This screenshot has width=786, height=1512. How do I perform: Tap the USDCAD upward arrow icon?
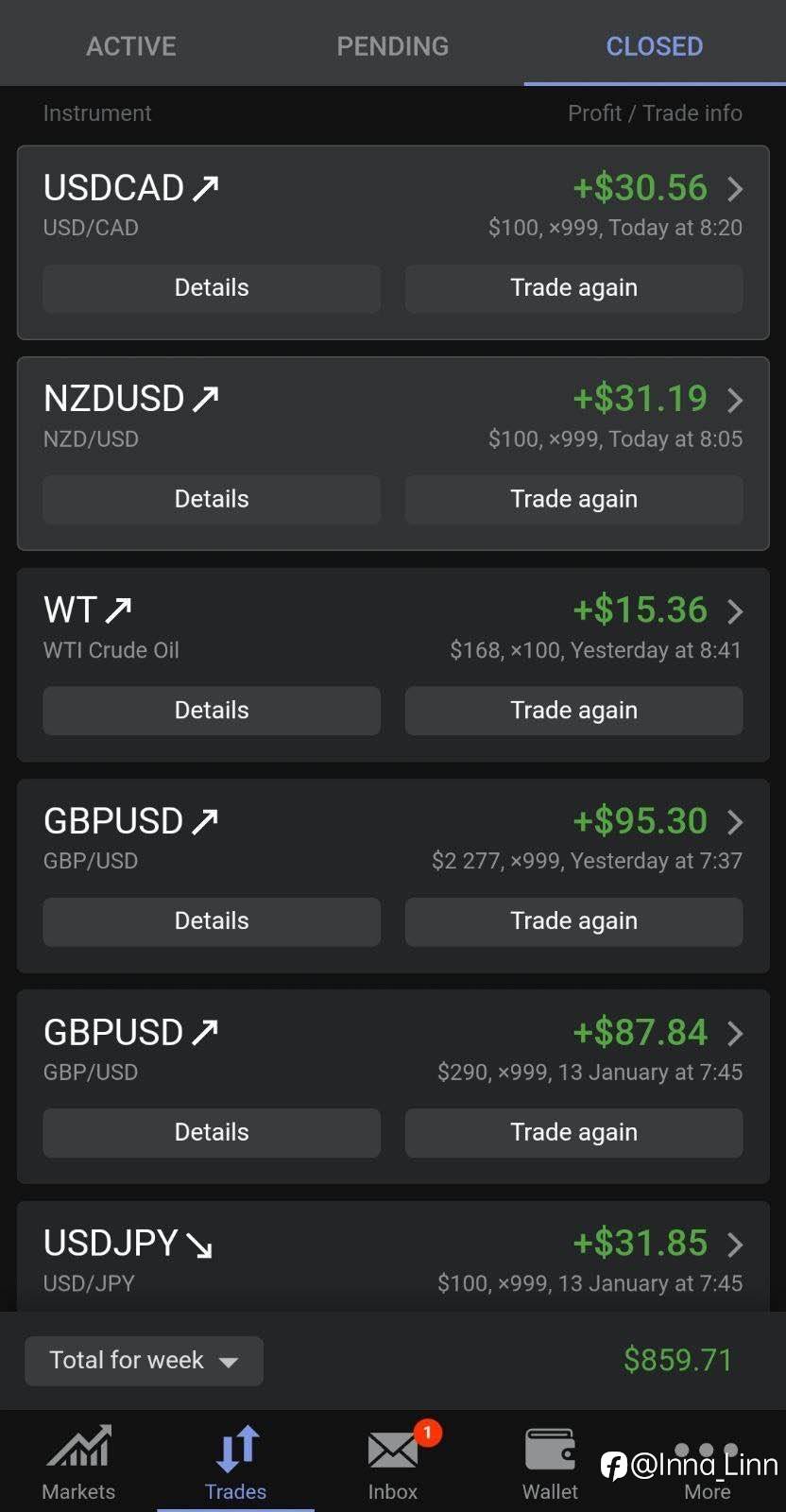pos(206,188)
